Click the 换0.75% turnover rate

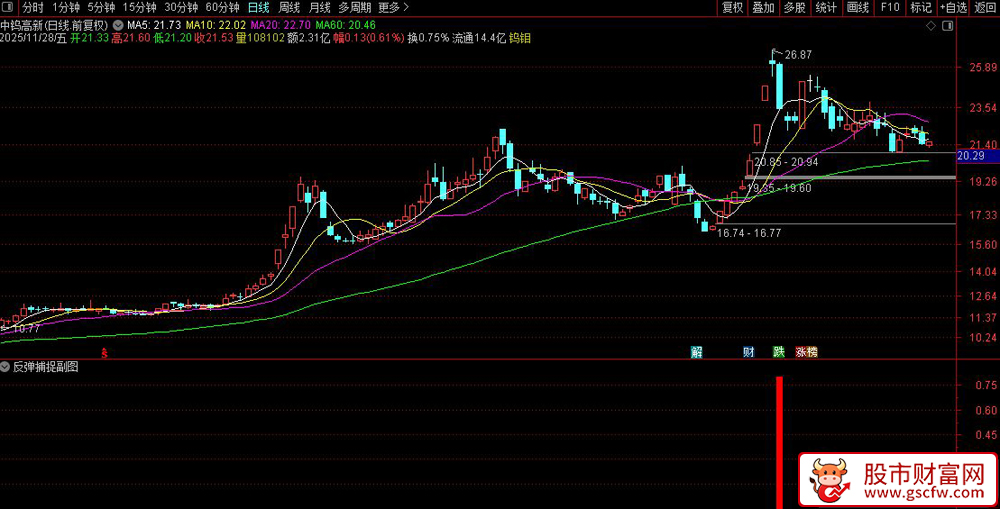428,38
